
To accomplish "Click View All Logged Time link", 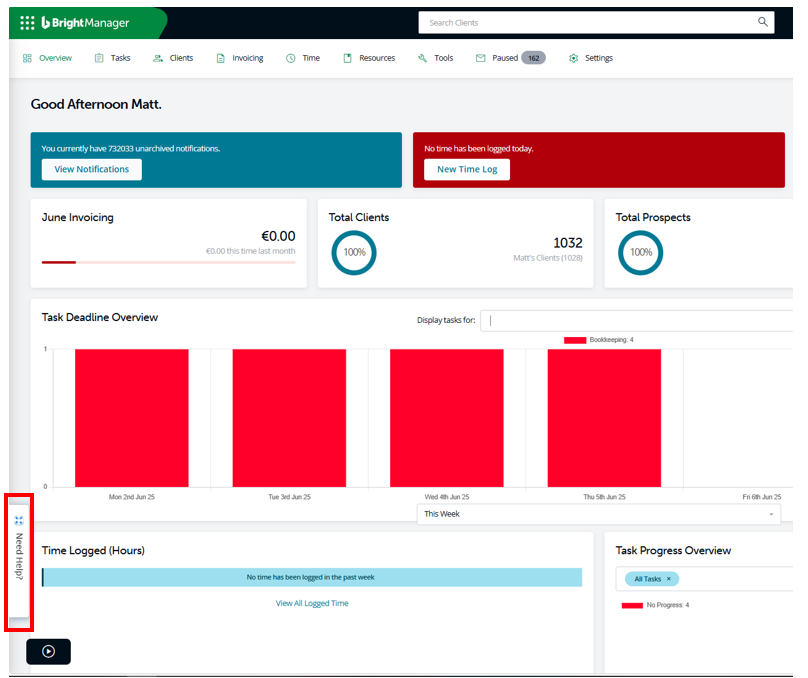I will click(x=312, y=603).
